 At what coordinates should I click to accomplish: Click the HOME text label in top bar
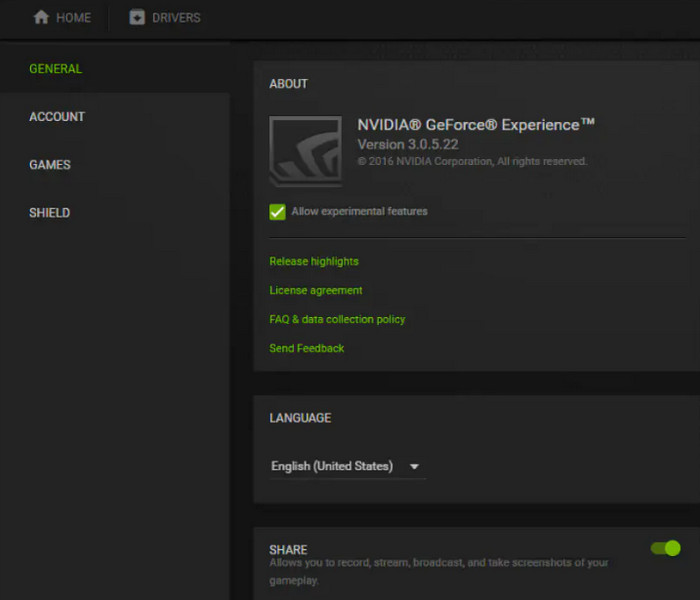click(73, 17)
